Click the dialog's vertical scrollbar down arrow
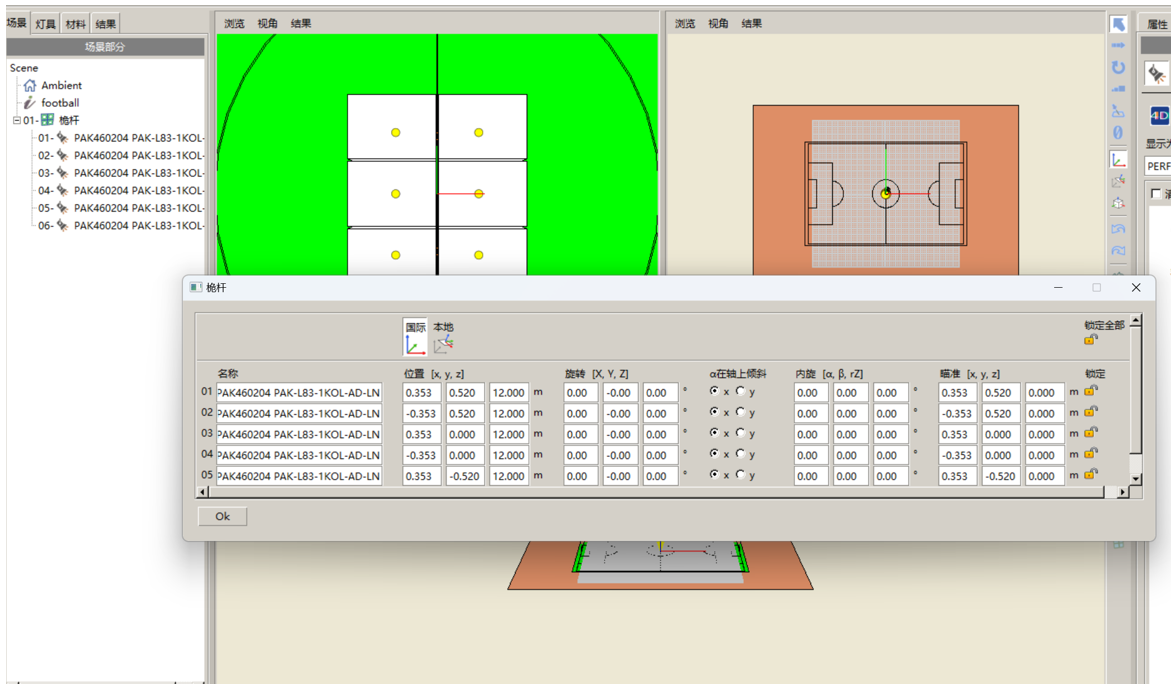 tap(1134, 479)
